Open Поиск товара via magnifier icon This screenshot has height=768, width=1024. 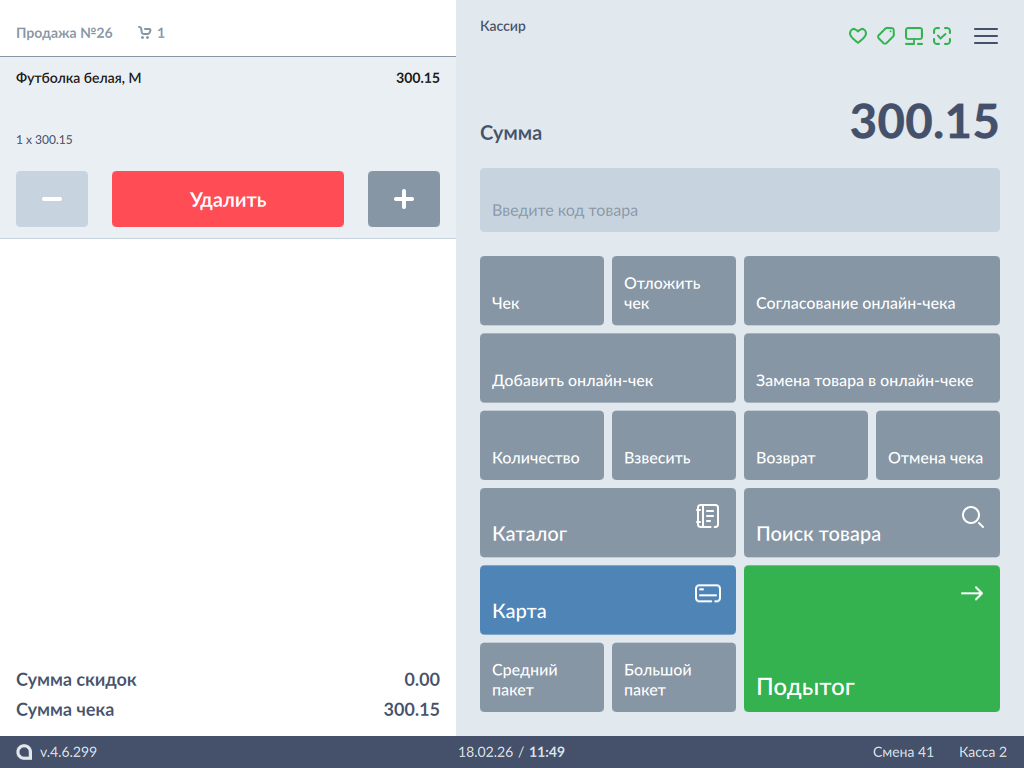[x=972, y=517]
